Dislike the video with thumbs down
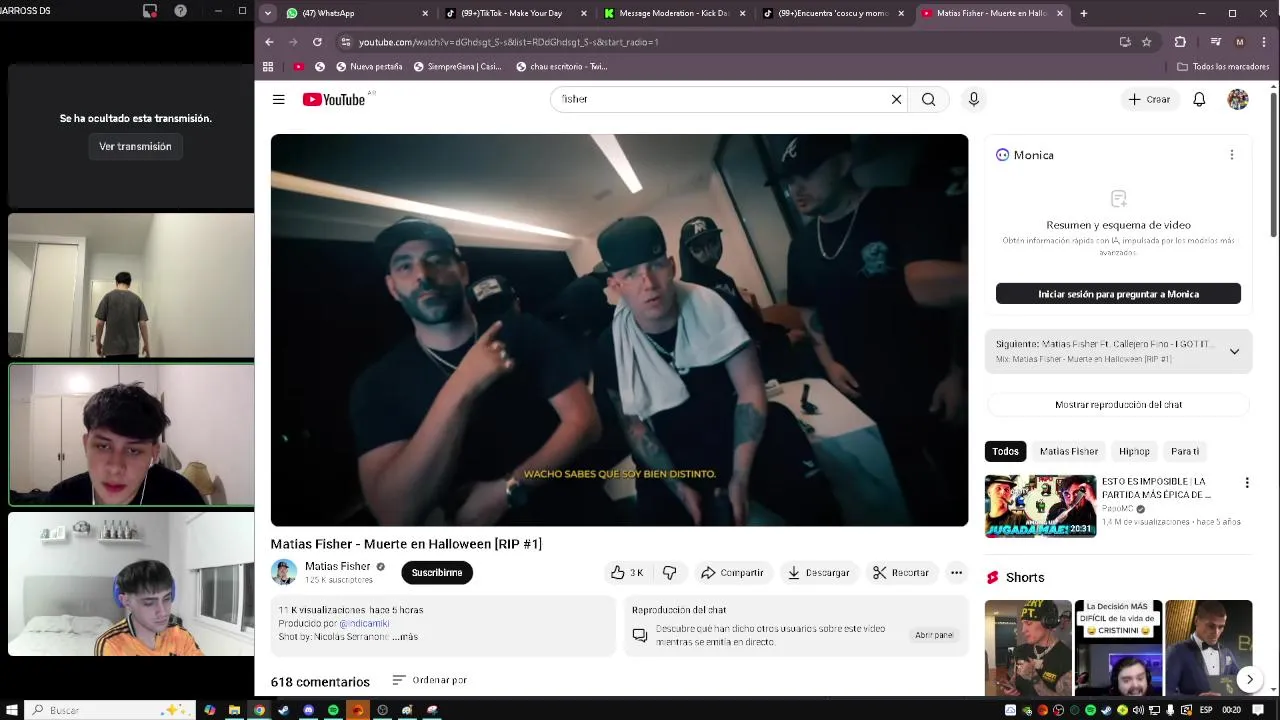This screenshot has height=720, width=1280. (x=669, y=572)
